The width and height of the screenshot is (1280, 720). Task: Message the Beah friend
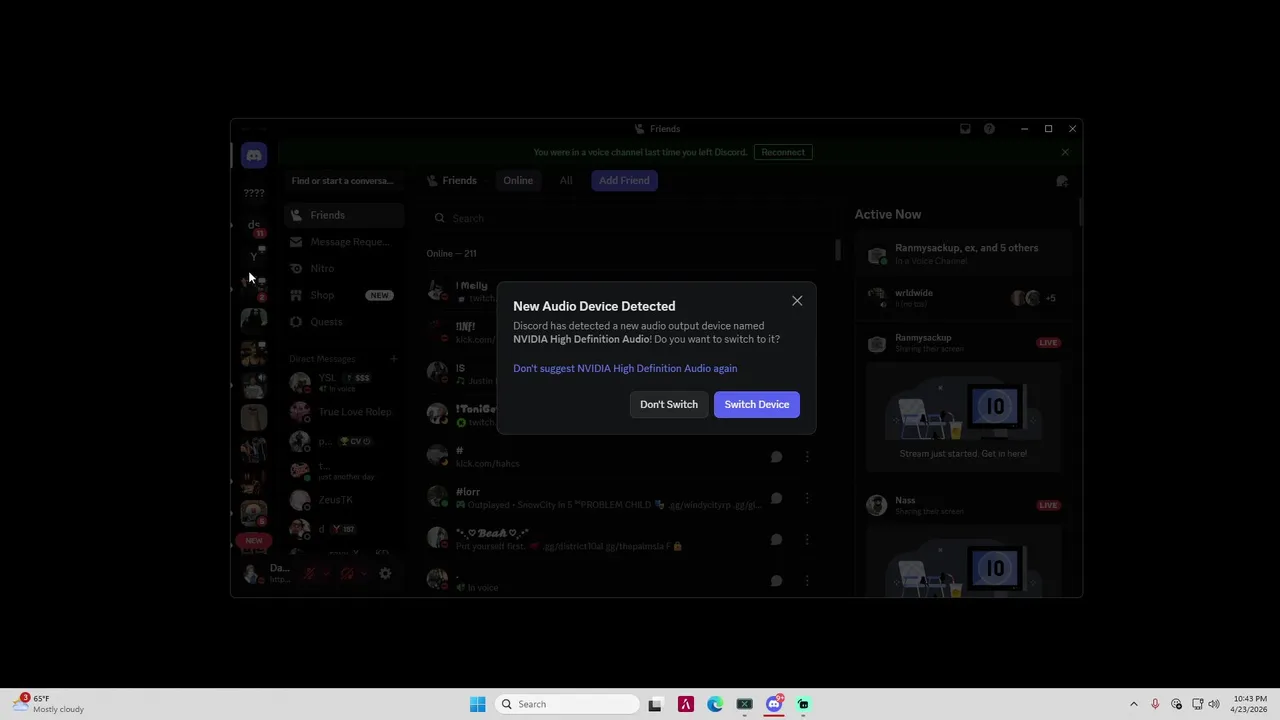click(776, 539)
